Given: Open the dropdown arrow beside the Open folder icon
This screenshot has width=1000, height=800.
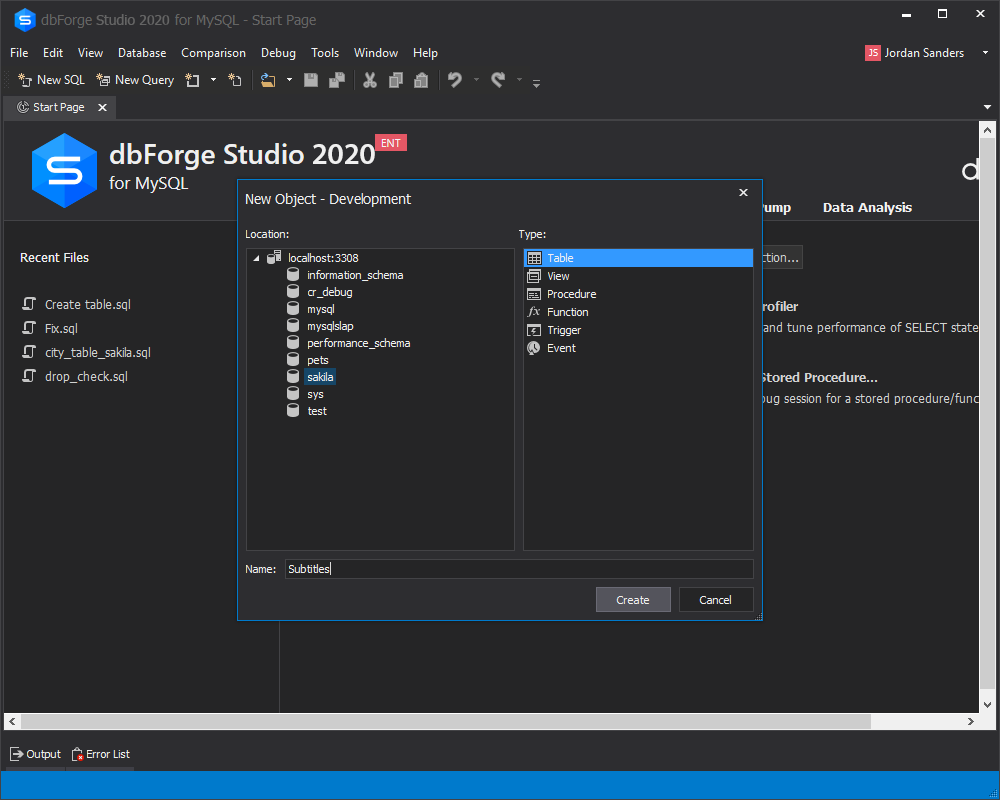Looking at the screenshot, I should (x=289, y=80).
